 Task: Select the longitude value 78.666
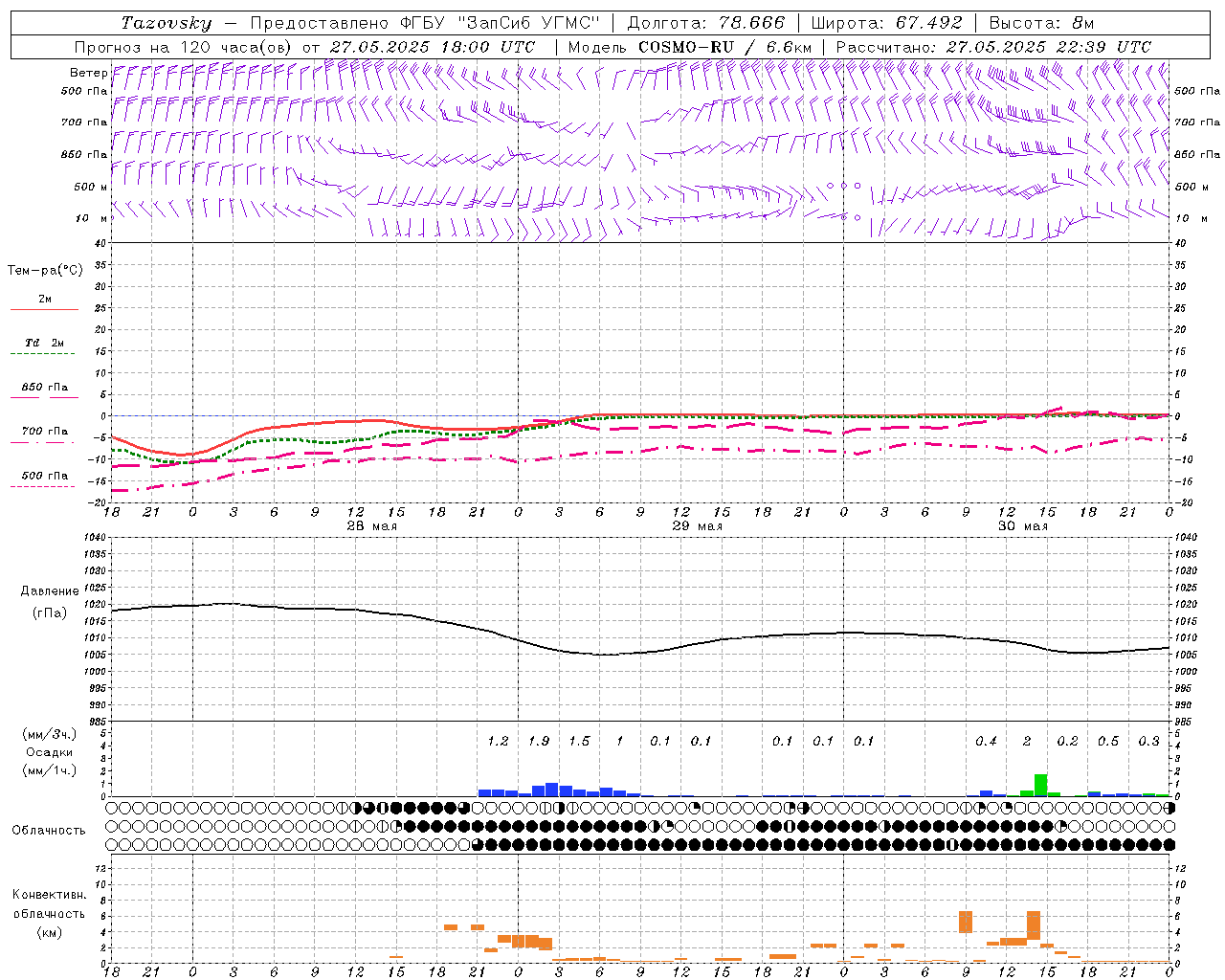click(x=751, y=23)
